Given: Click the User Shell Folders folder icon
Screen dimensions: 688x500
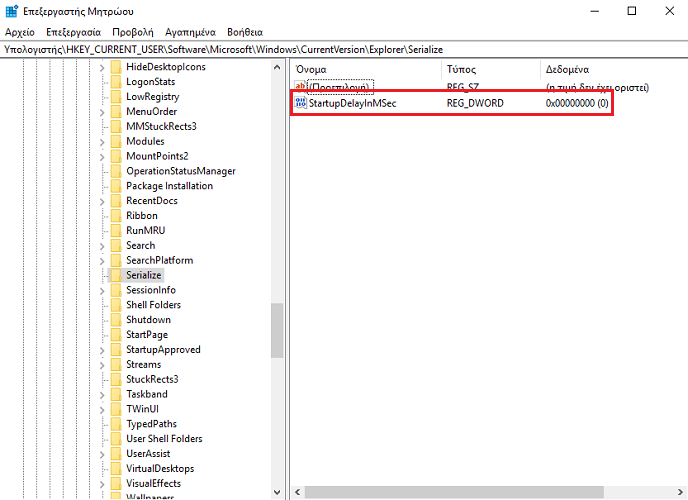Looking at the screenshot, I should pos(116,439).
